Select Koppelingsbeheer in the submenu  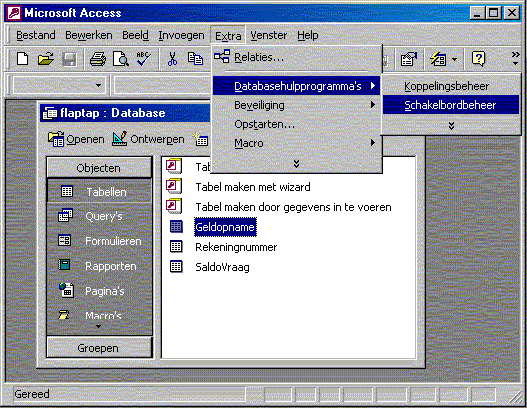click(451, 86)
